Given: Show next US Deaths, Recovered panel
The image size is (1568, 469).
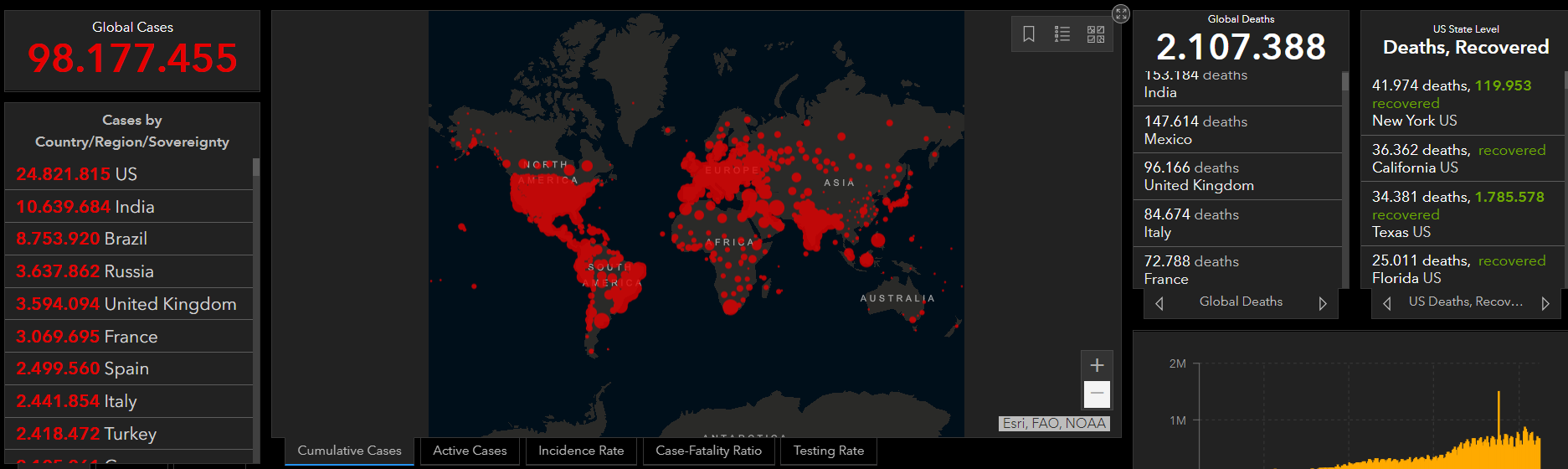Looking at the screenshot, I should pos(1545,303).
